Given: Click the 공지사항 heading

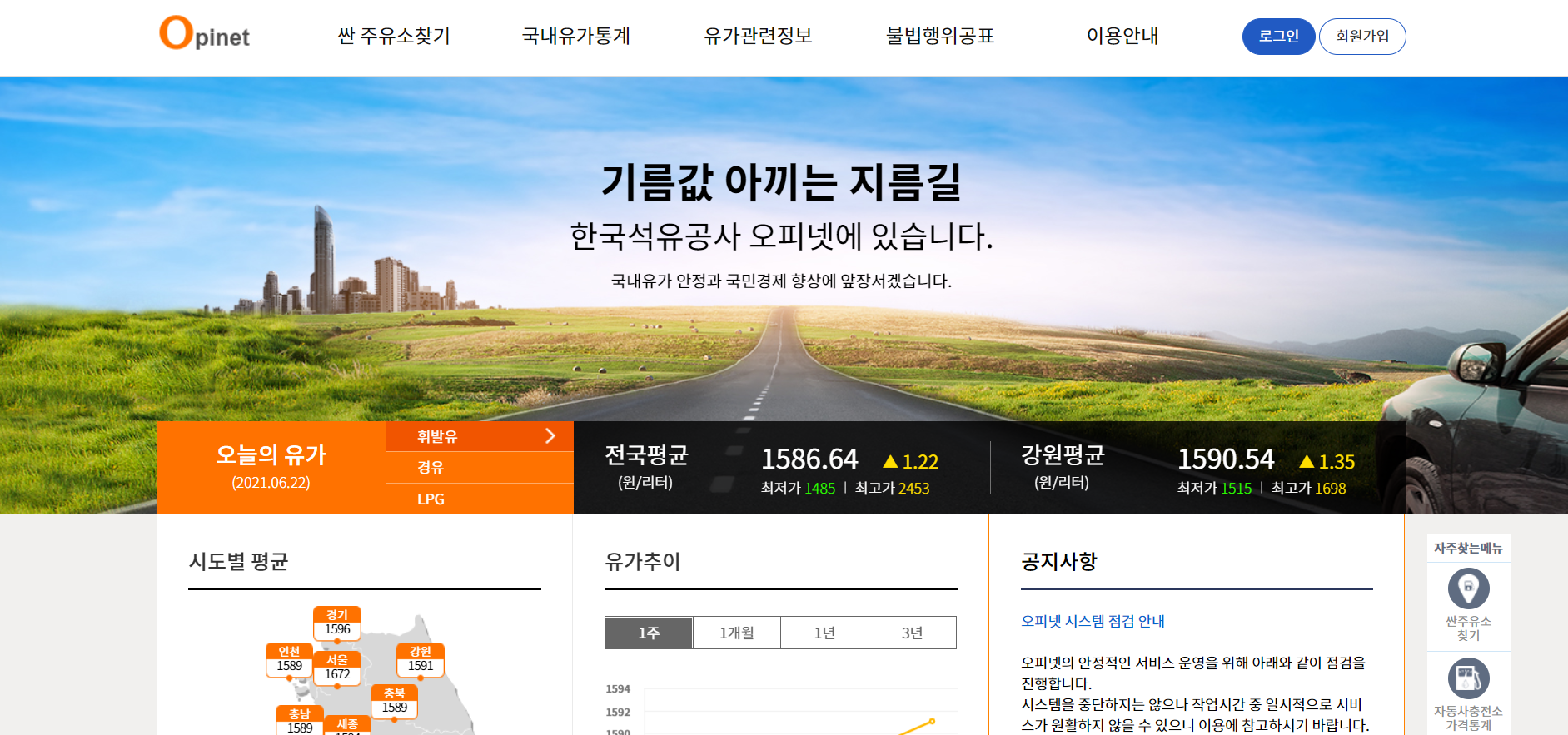Looking at the screenshot, I should point(1059,562).
